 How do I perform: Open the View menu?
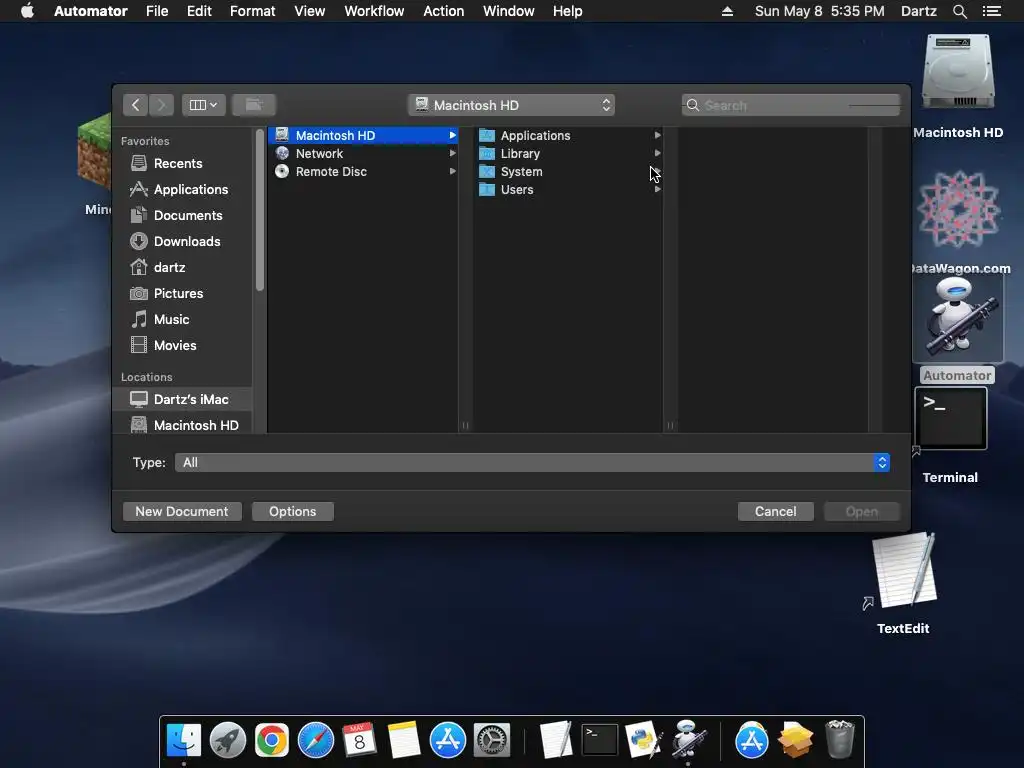(310, 11)
